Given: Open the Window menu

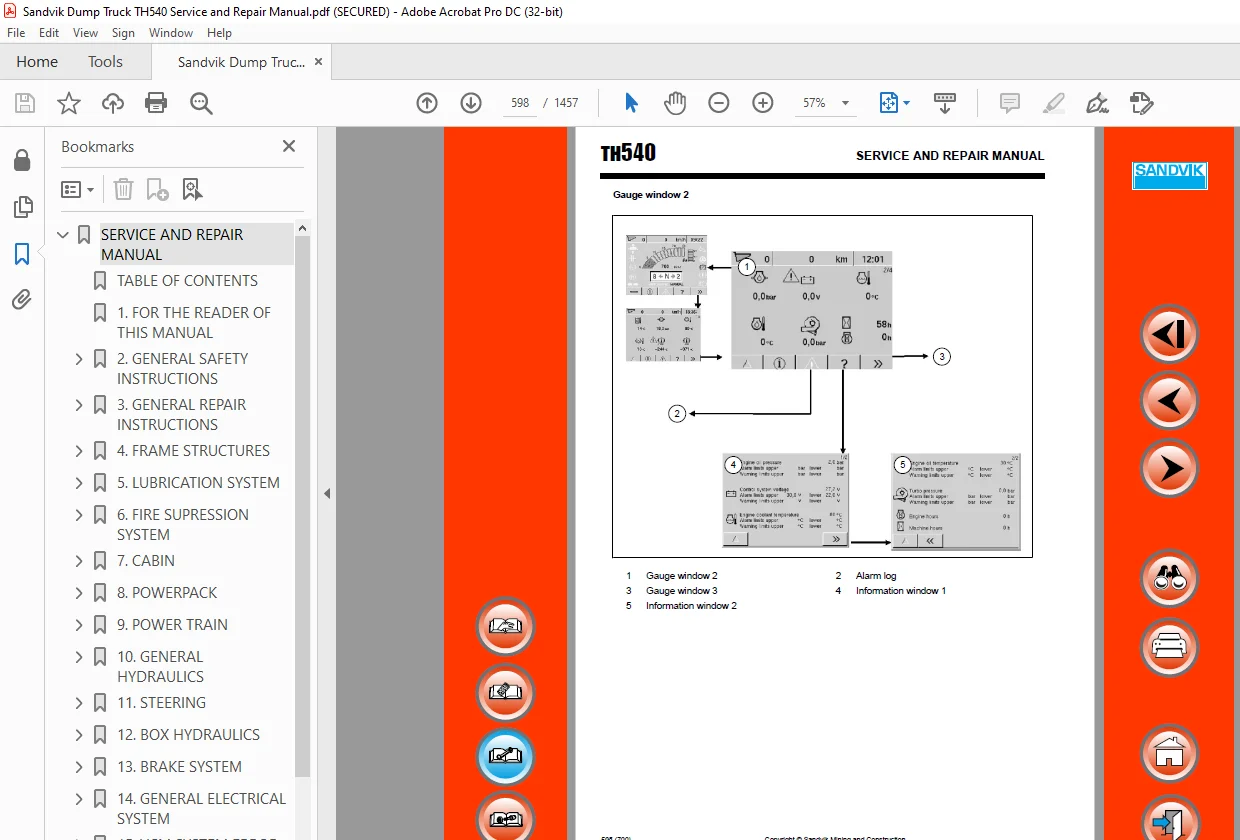Looking at the screenshot, I should (x=171, y=33).
